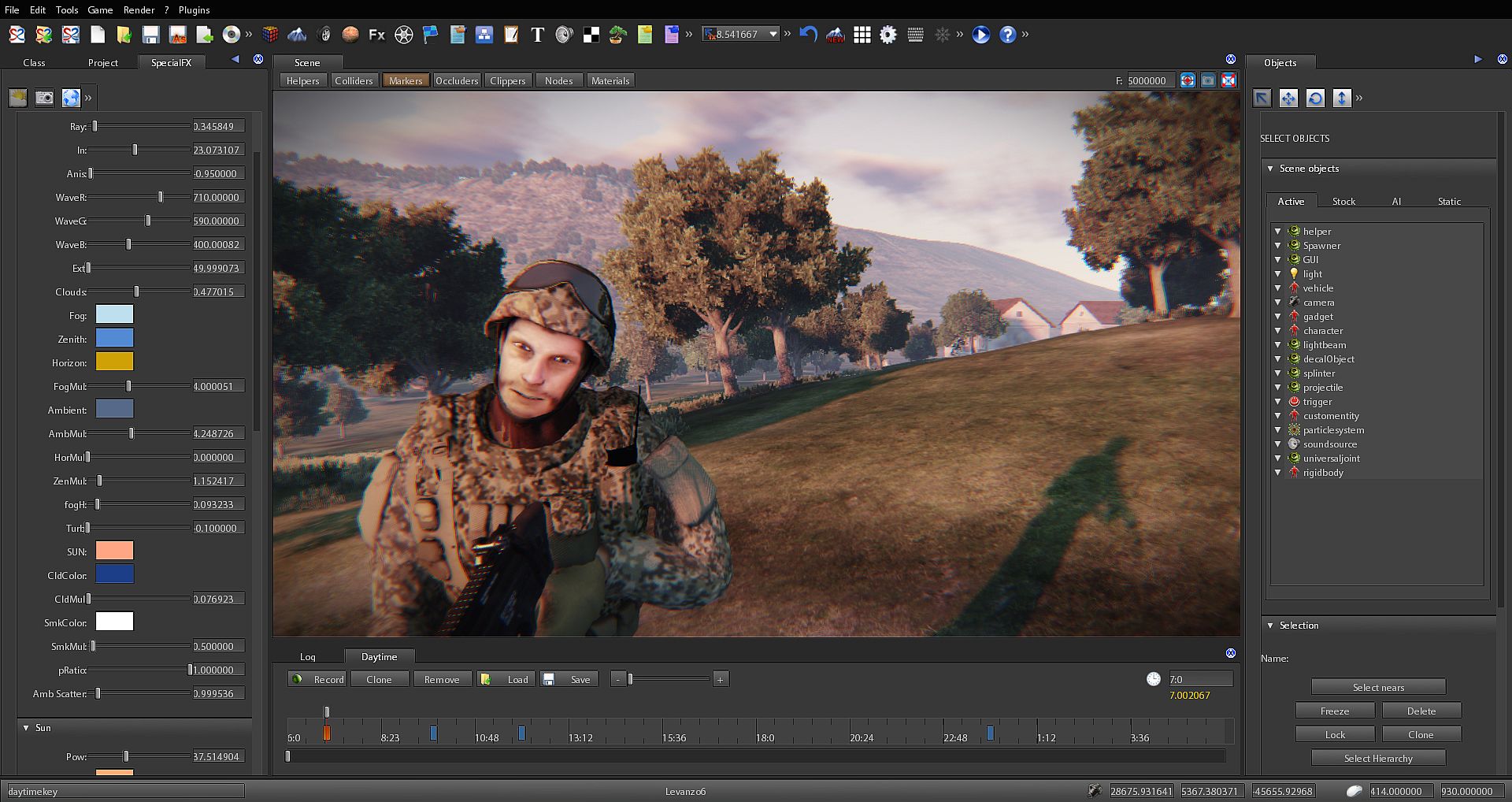Select the rotate object tool
The height and width of the screenshot is (802, 1512).
coord(1315,98)
